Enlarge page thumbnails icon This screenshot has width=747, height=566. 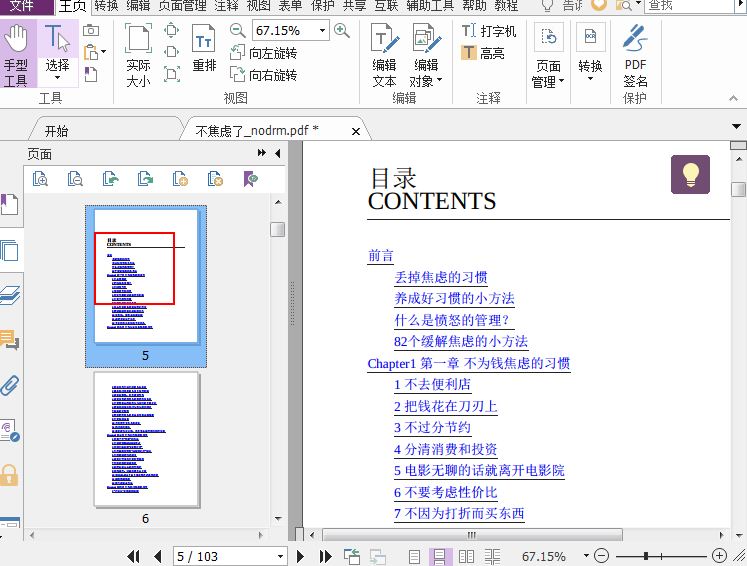click(40, 179)
